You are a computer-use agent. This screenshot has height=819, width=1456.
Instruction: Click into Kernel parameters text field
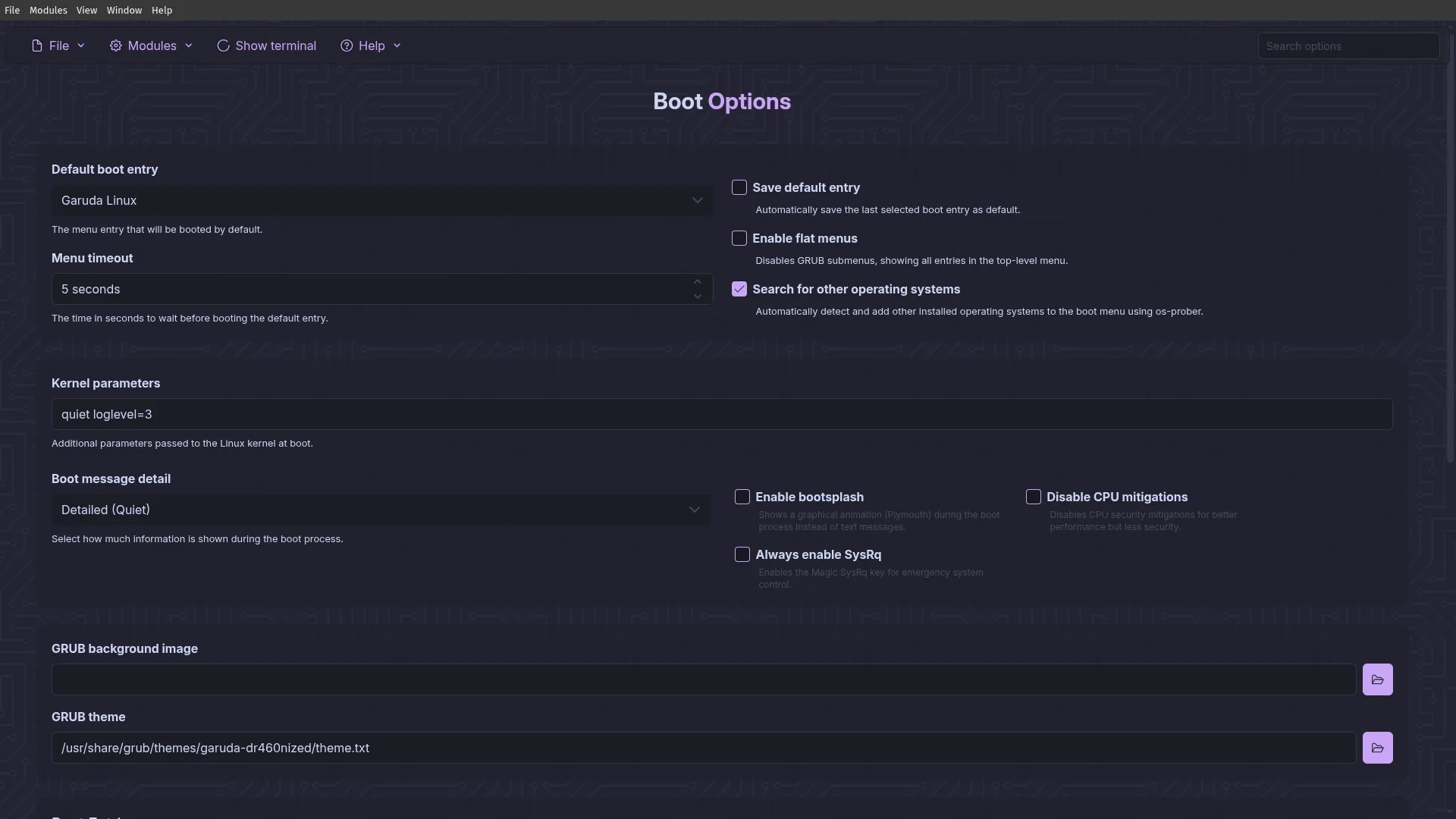722,414
